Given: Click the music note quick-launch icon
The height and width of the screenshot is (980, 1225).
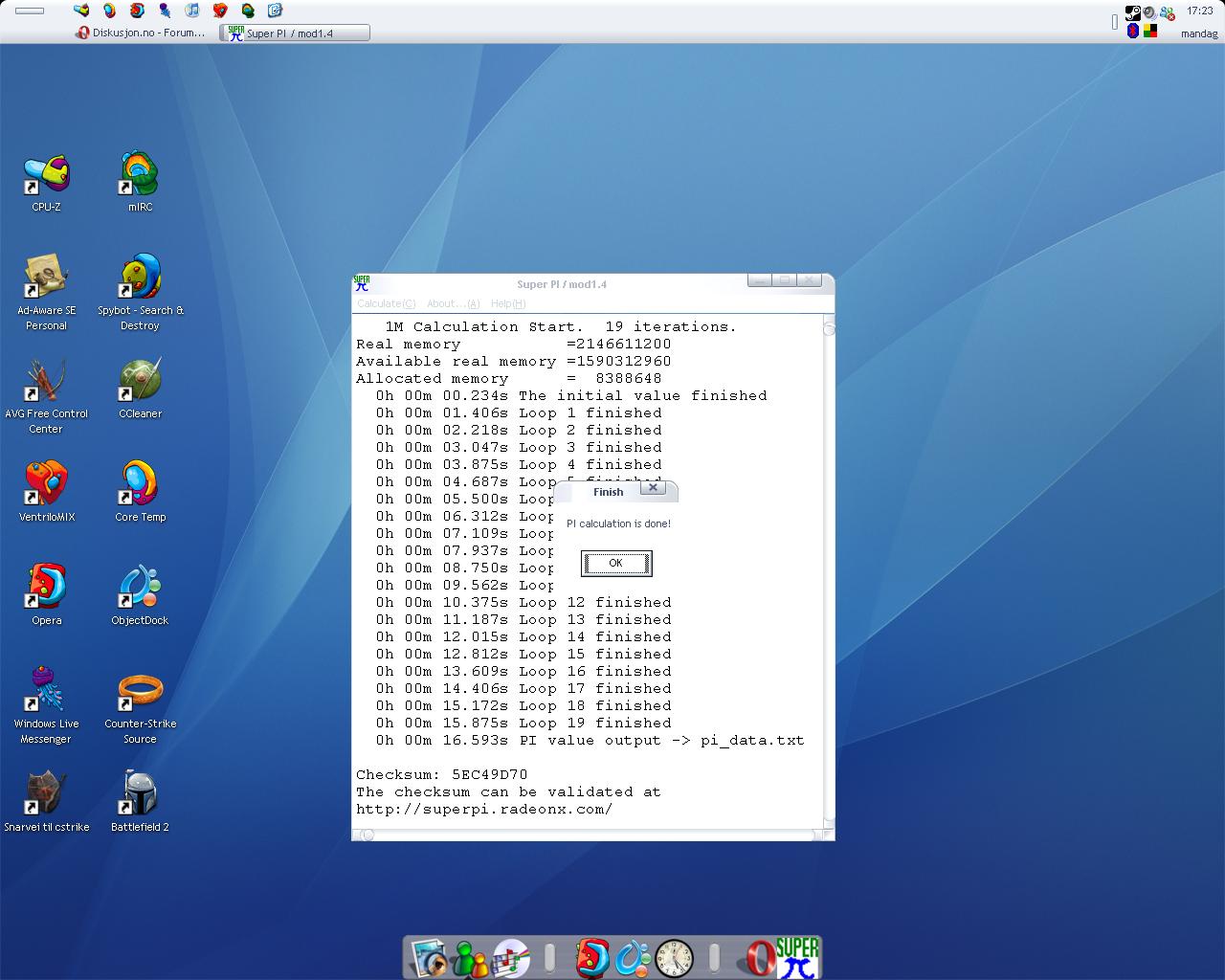Looking at the screenshot, I should (x=192, y=11).
